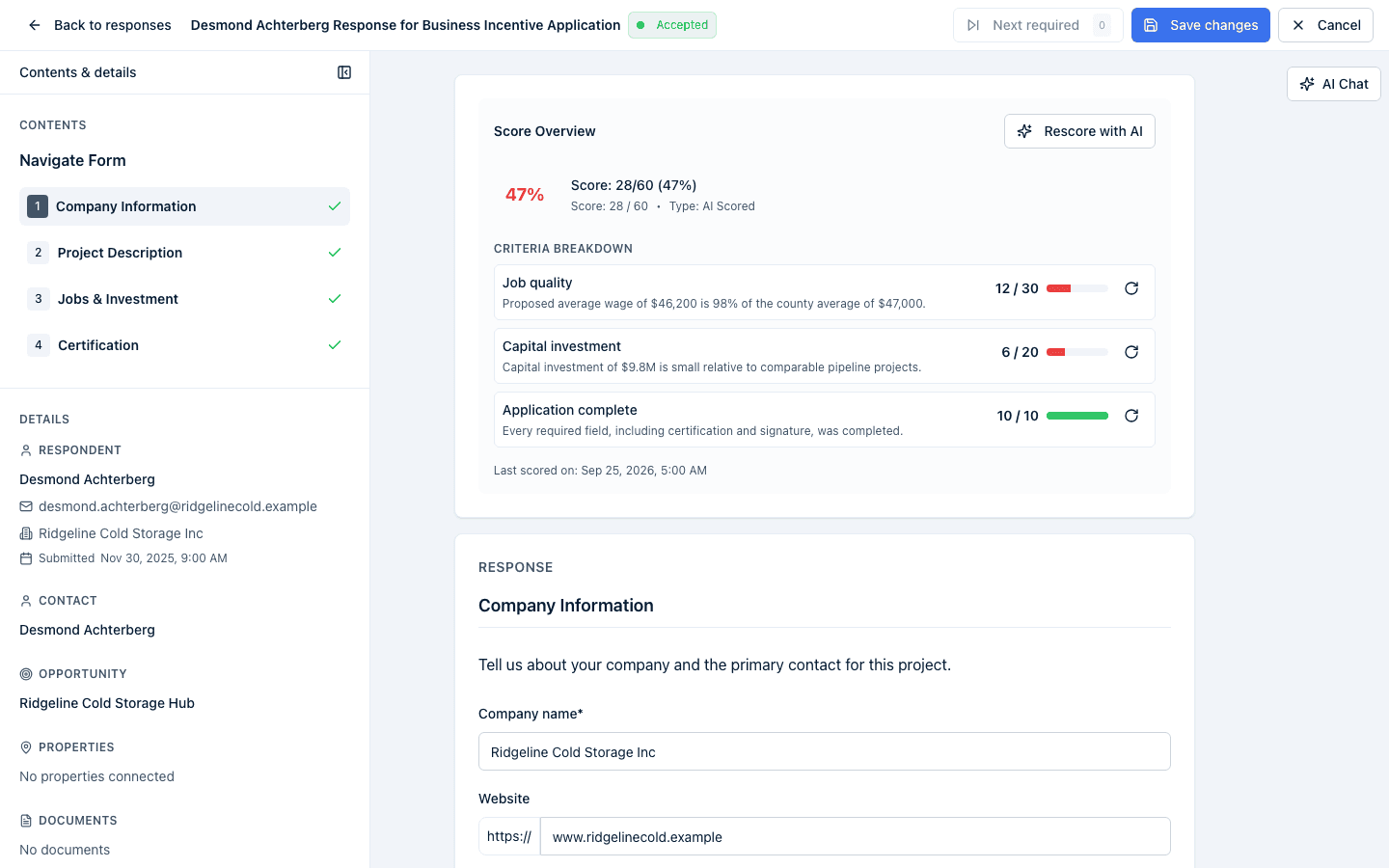Click the 12 / 30 score value
Screen dimensions: 1389x868
pyautogui.click(x=1017, y=288)
